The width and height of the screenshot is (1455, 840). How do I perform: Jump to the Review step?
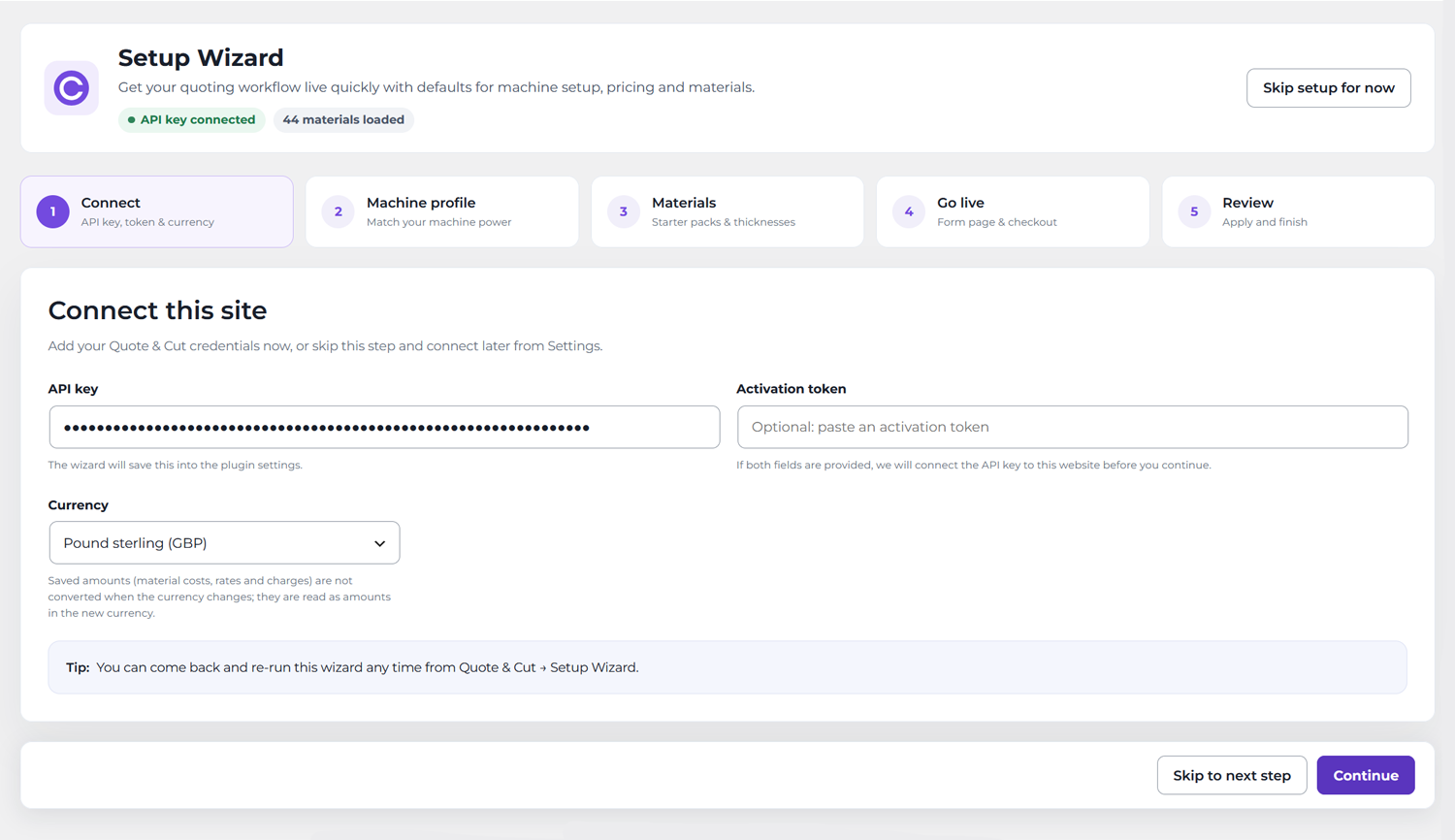tap(1298, 211)
